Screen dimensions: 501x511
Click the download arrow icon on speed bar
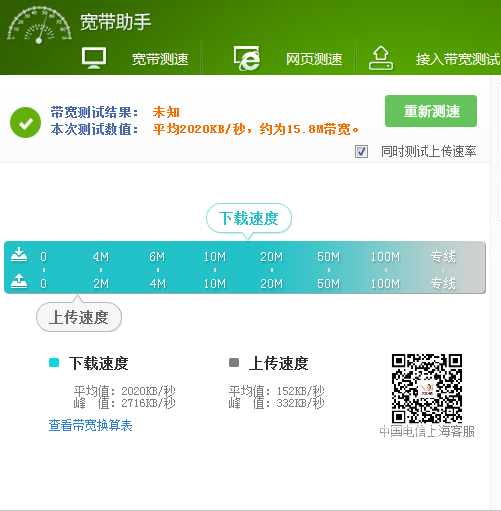[x=19, y=255]
